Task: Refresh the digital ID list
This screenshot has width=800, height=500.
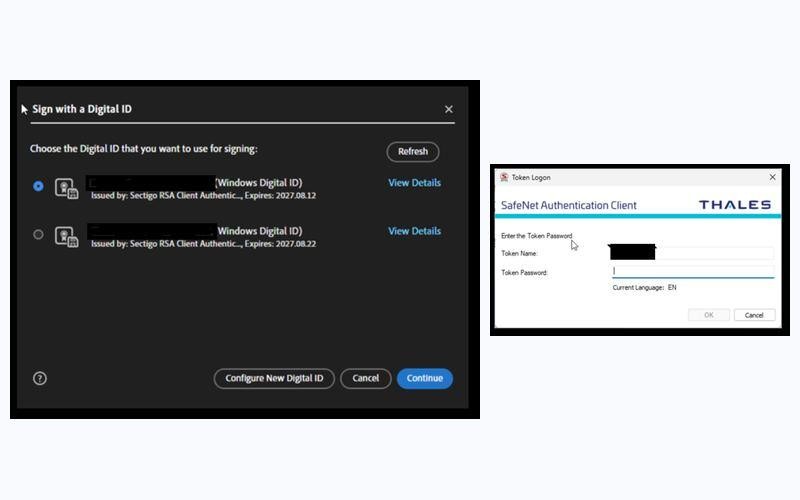Action: (x=413, y=152)
